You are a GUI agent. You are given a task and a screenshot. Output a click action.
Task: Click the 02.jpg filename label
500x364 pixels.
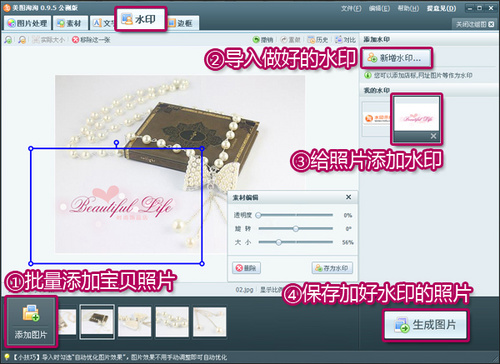[244, 289]
